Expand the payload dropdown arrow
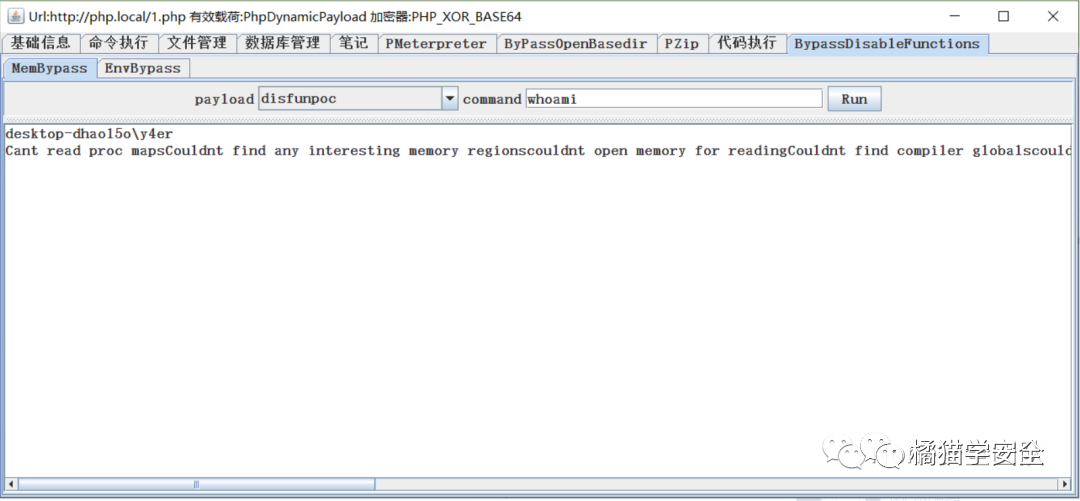Screen dimensions: 1080x501 click(x=449, y=99)
